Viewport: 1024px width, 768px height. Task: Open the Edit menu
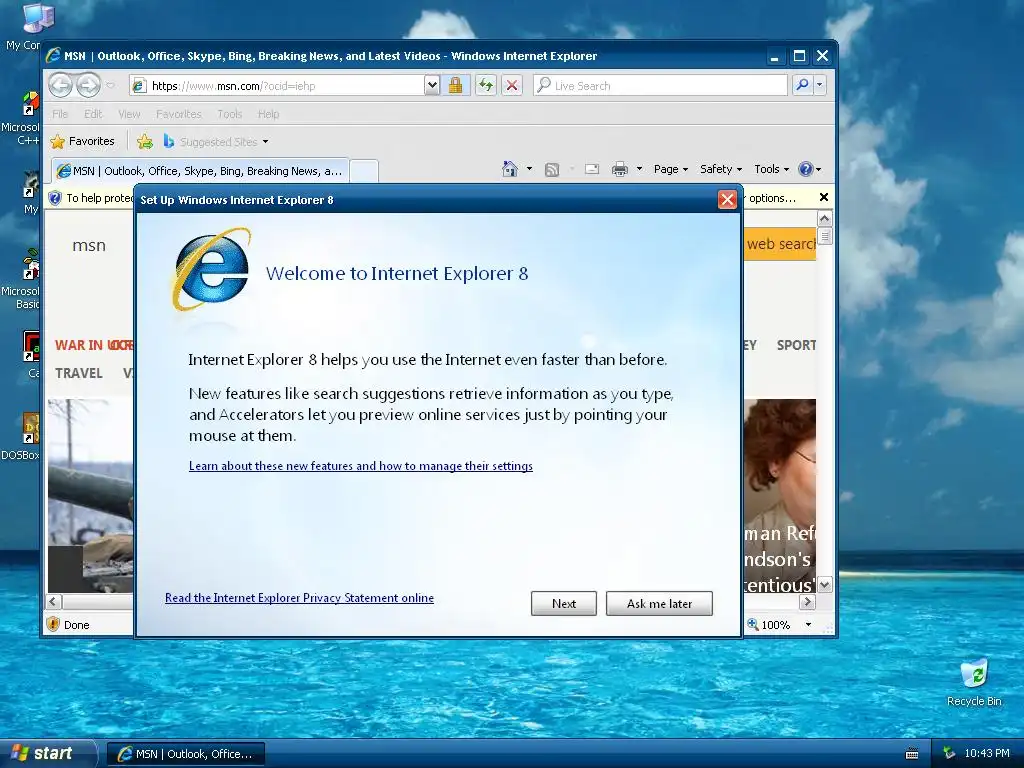coord(93,114)
